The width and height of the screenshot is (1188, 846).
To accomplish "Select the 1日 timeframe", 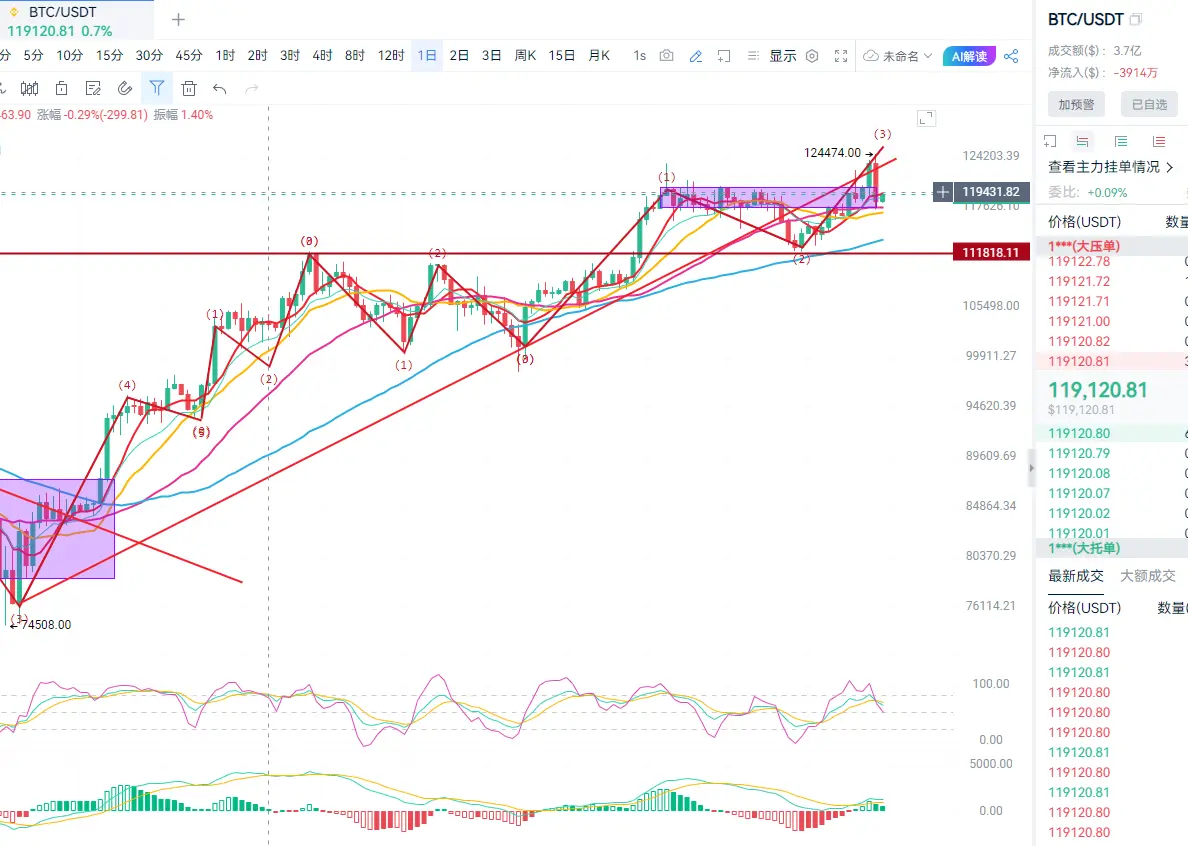I will pos(427,55).
